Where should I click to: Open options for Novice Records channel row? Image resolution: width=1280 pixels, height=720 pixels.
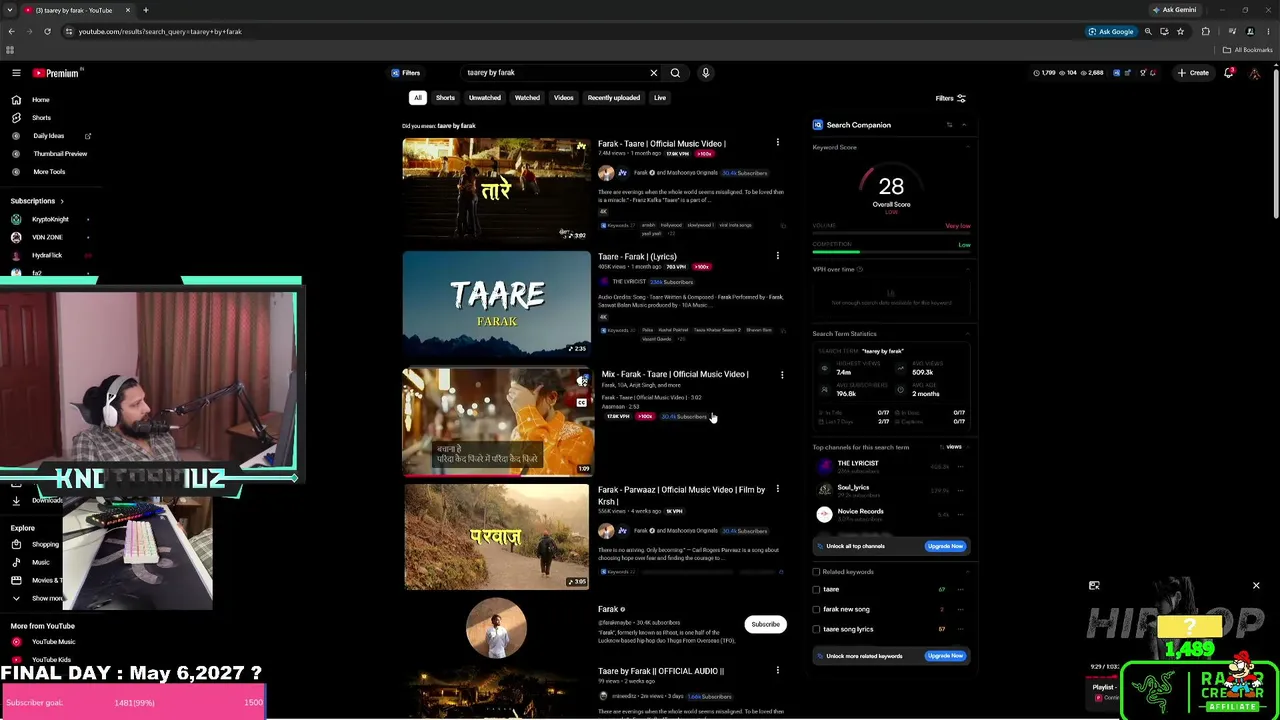point(960,514)
